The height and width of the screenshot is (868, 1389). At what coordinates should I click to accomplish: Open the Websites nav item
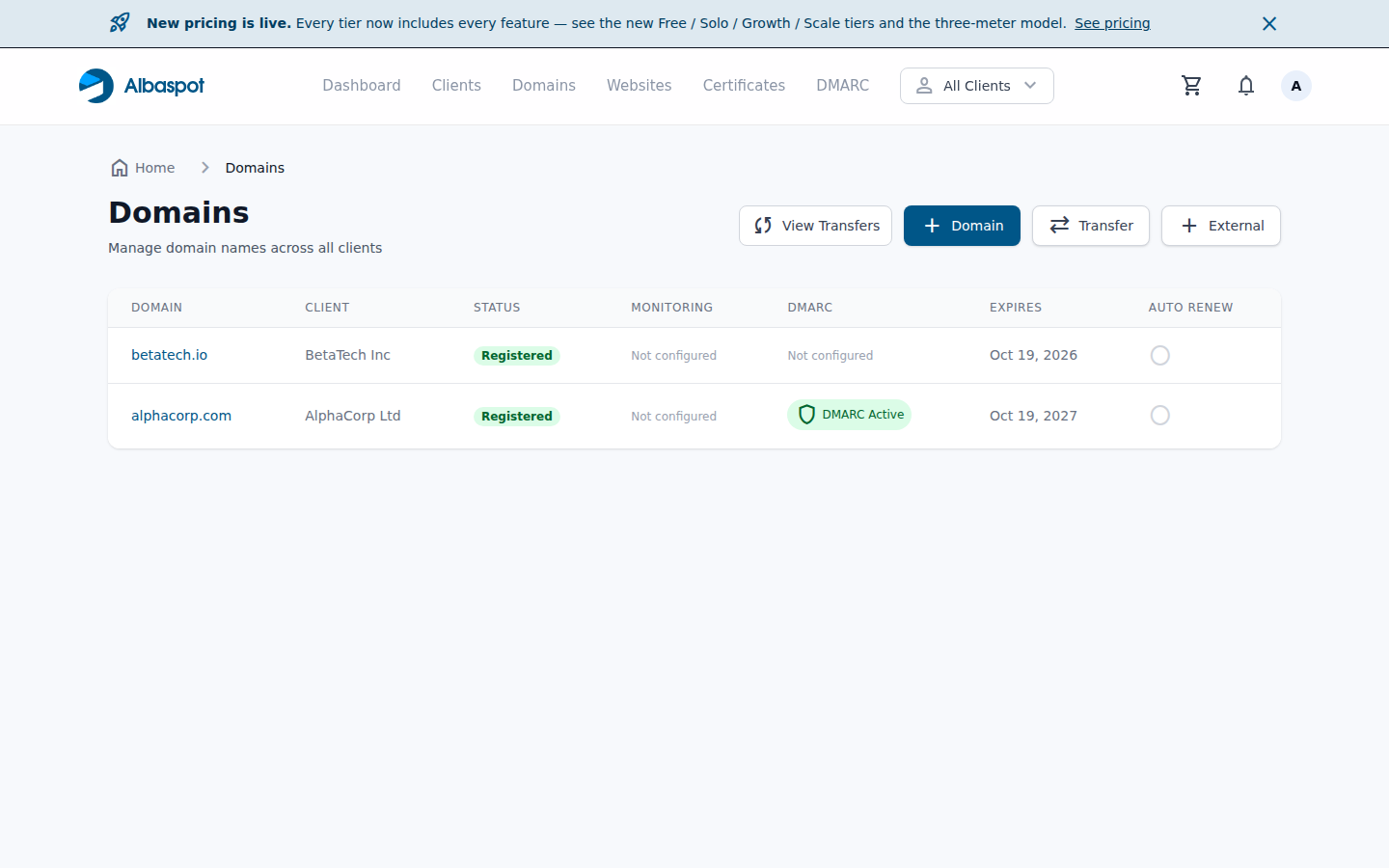639,86
